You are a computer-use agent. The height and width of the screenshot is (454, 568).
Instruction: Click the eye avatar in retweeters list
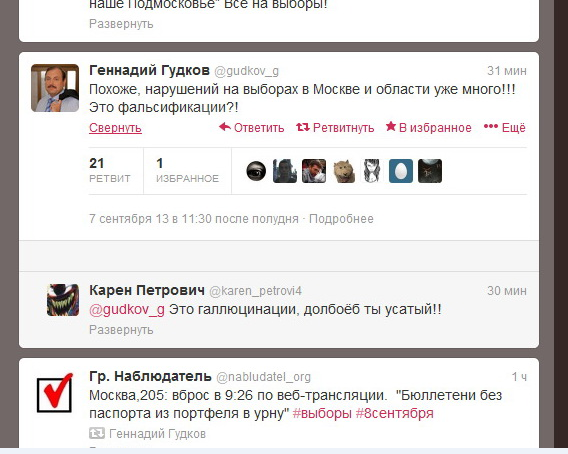click(x=256, y=171)
